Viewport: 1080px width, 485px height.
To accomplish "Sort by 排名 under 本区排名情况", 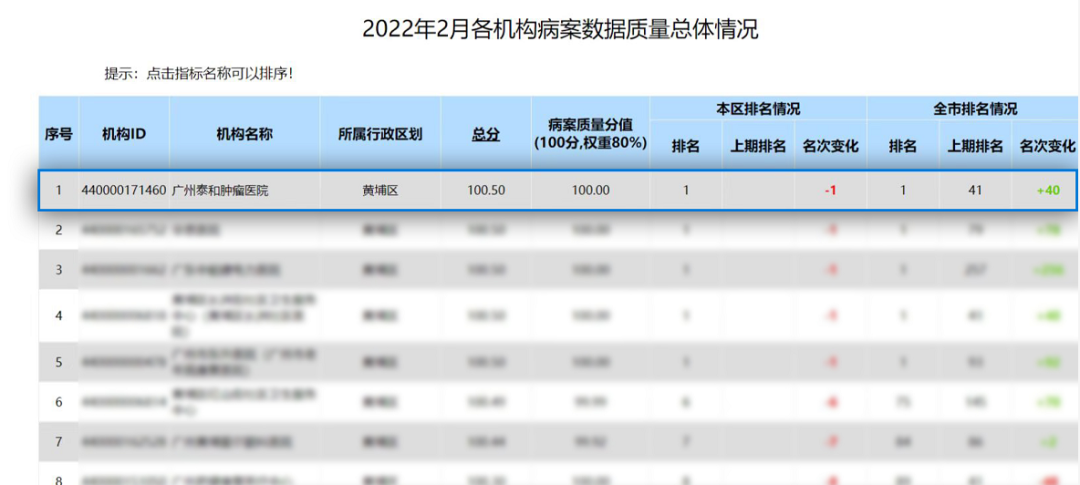I will (x=686, y=146).
